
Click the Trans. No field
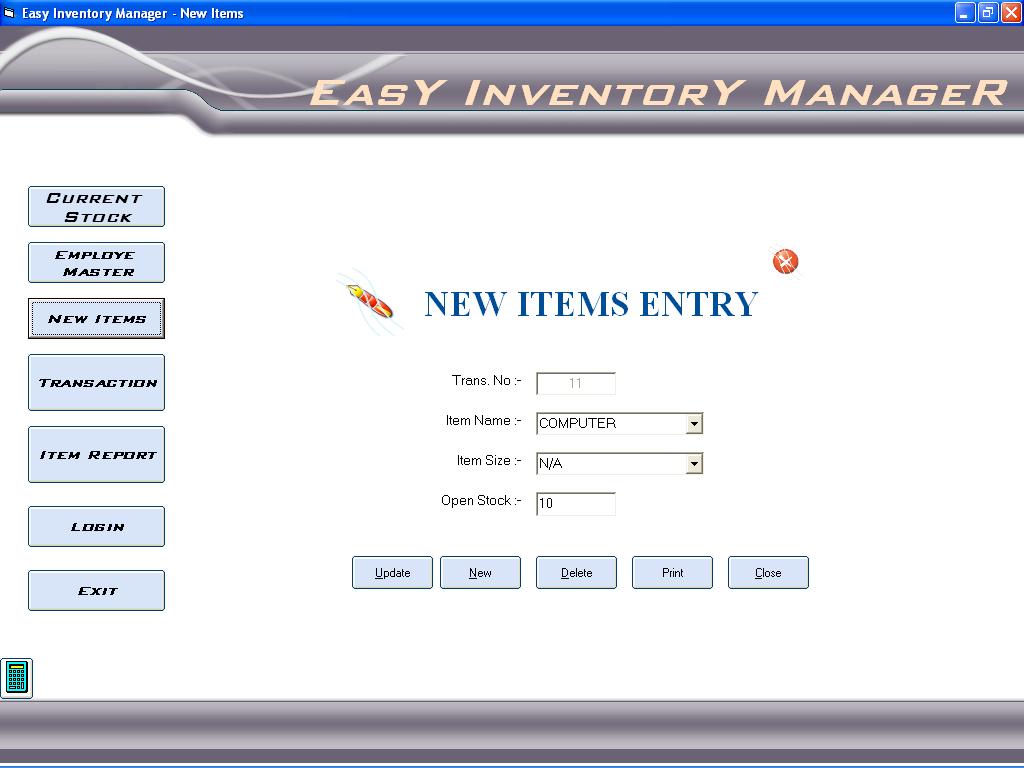click(576, 384)
